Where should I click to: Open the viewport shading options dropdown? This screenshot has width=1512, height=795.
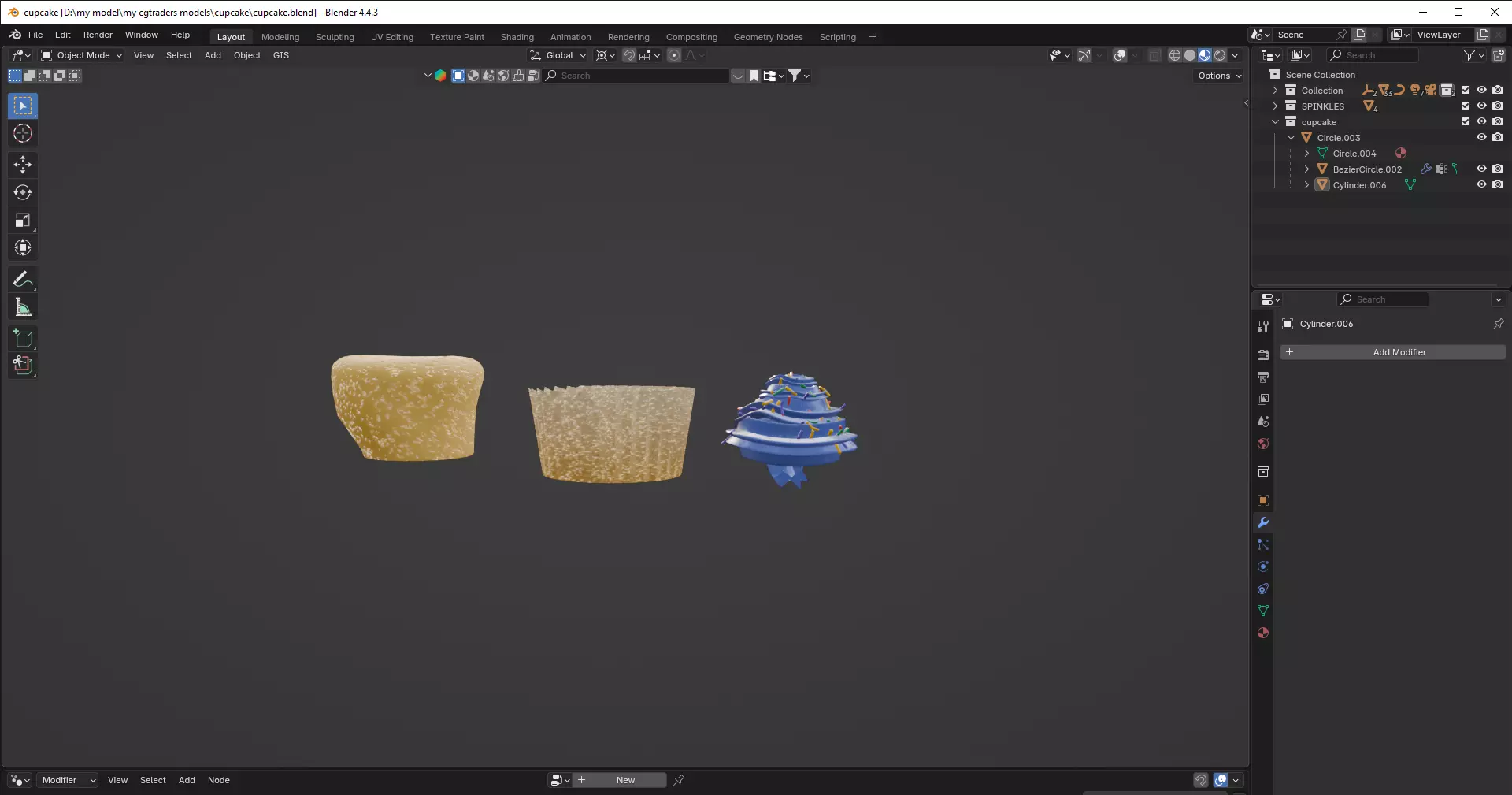1235,55
